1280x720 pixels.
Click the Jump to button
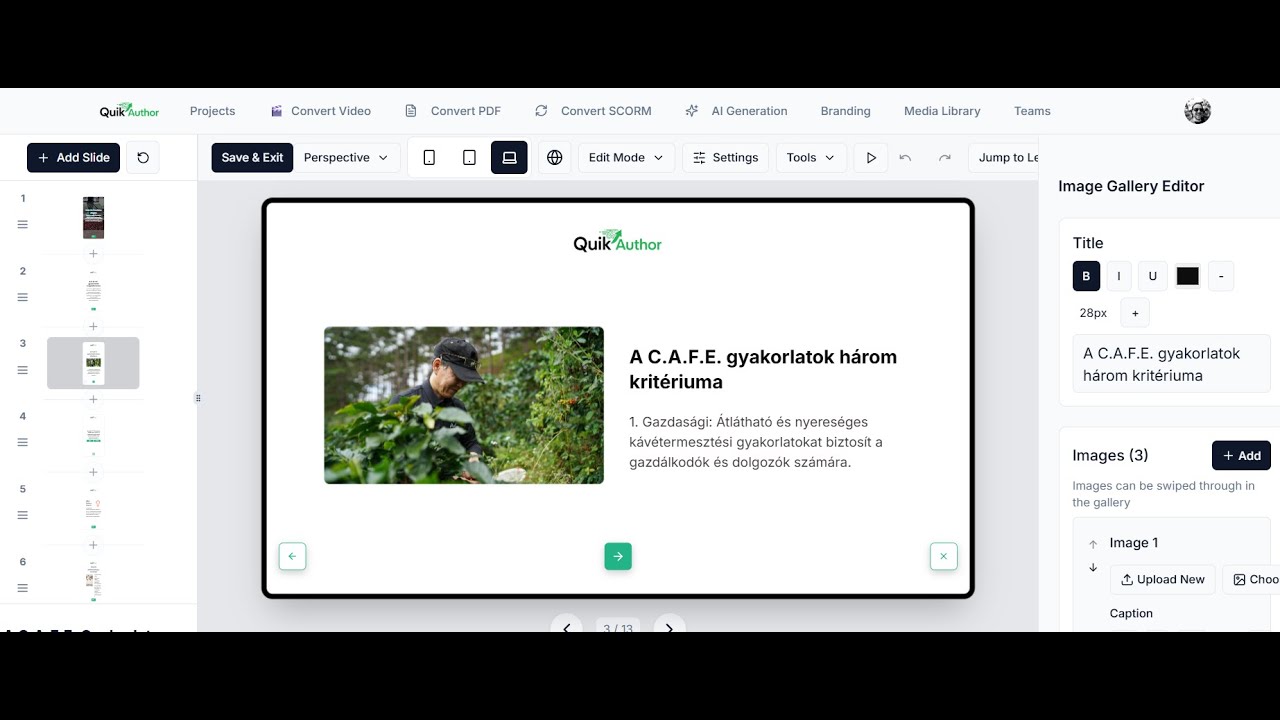pyautogui.click(x=1004, y=158)
